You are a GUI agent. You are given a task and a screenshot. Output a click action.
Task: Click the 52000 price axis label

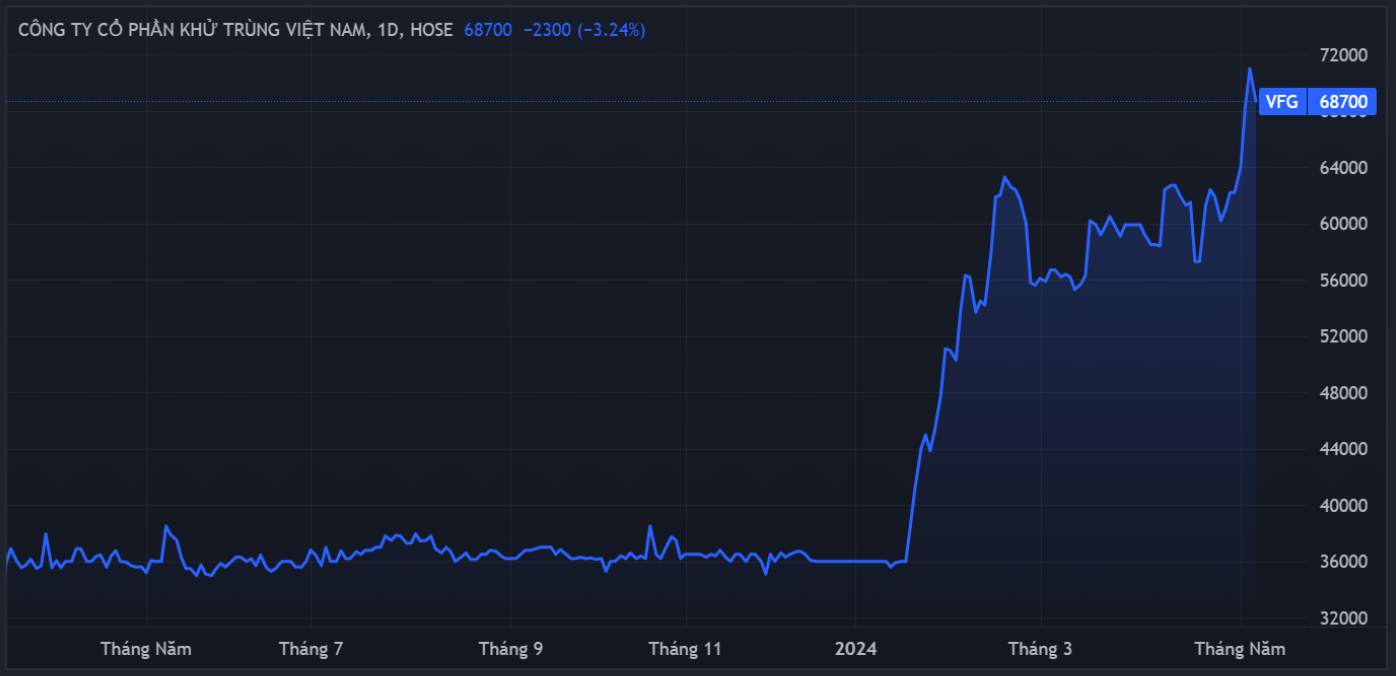pos(1342,337)
